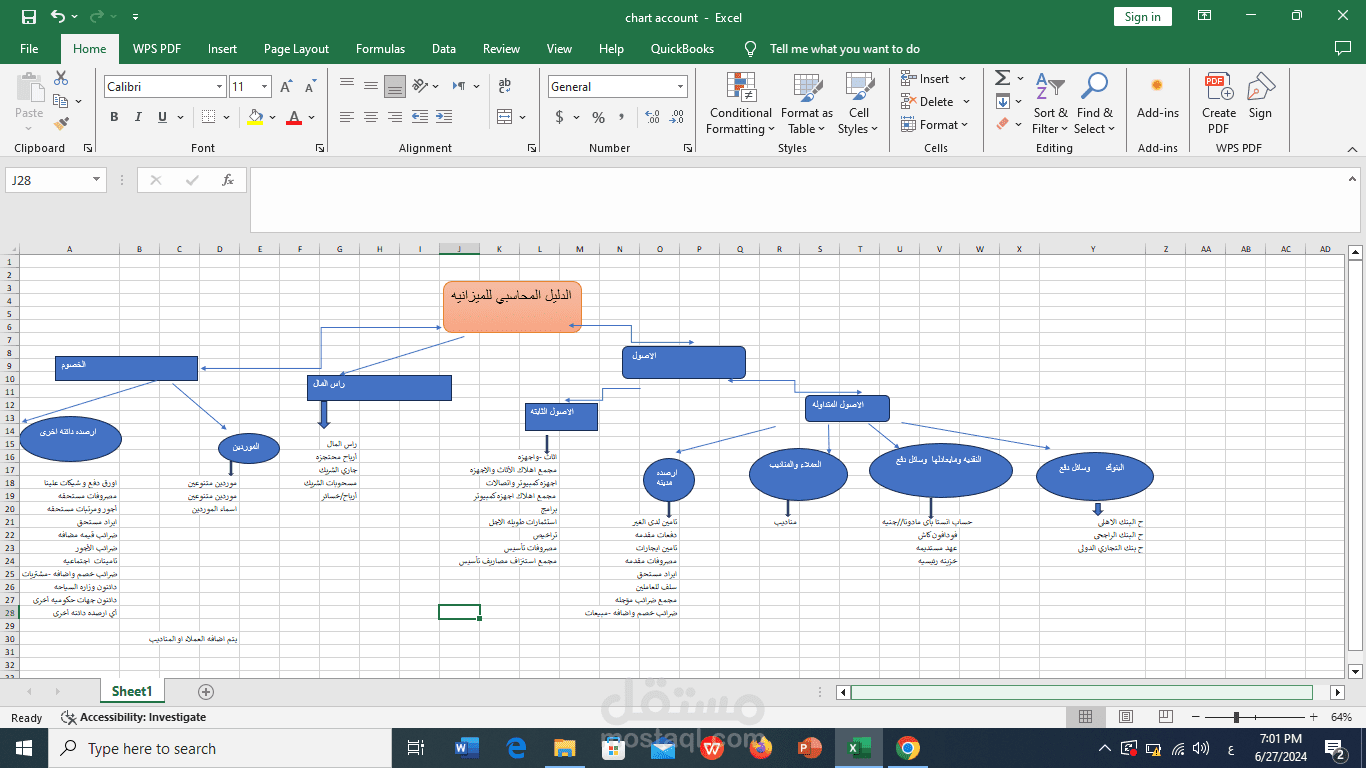This screenshot has width=1366, height=768.
Task: Click the Cut scissors icon
Action: 61,78
